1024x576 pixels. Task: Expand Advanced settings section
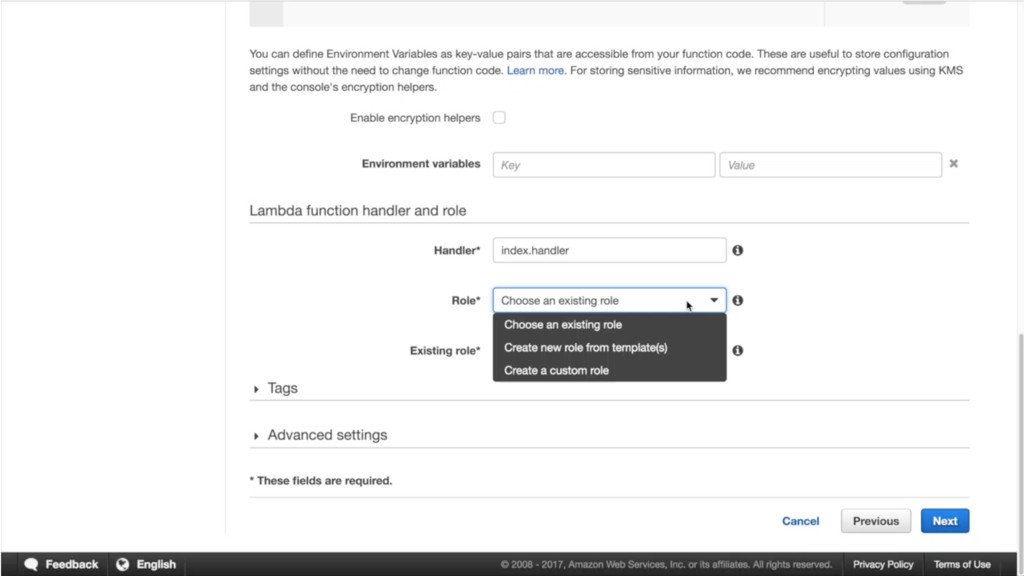[x=257, y=436]
